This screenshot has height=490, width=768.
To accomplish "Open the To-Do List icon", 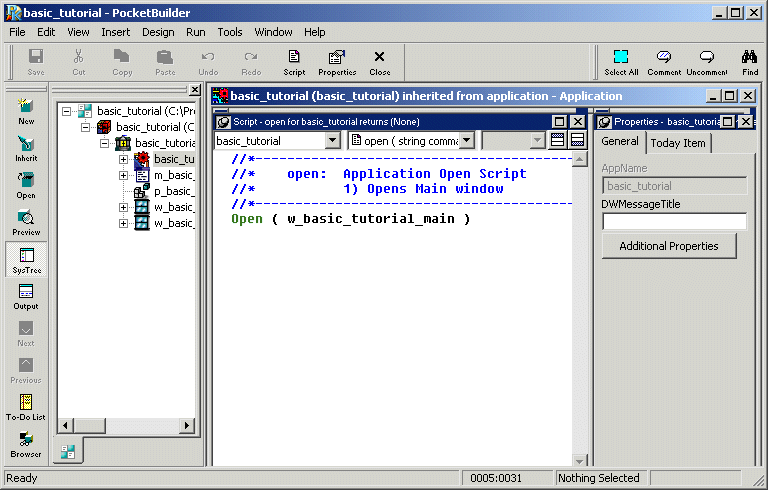I will click(x=26, y=408).
